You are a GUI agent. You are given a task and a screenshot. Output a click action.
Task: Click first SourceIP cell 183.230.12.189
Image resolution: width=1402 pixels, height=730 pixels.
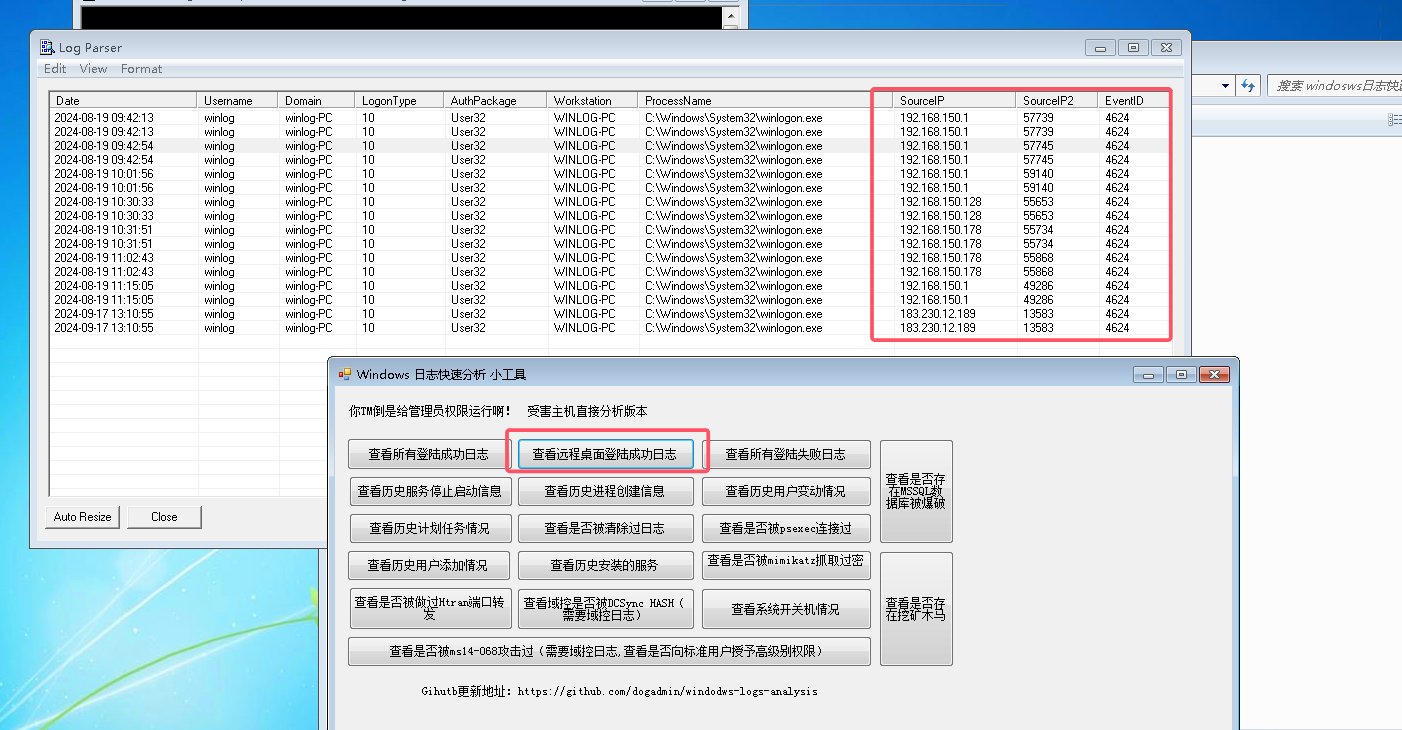pos(938,314)
